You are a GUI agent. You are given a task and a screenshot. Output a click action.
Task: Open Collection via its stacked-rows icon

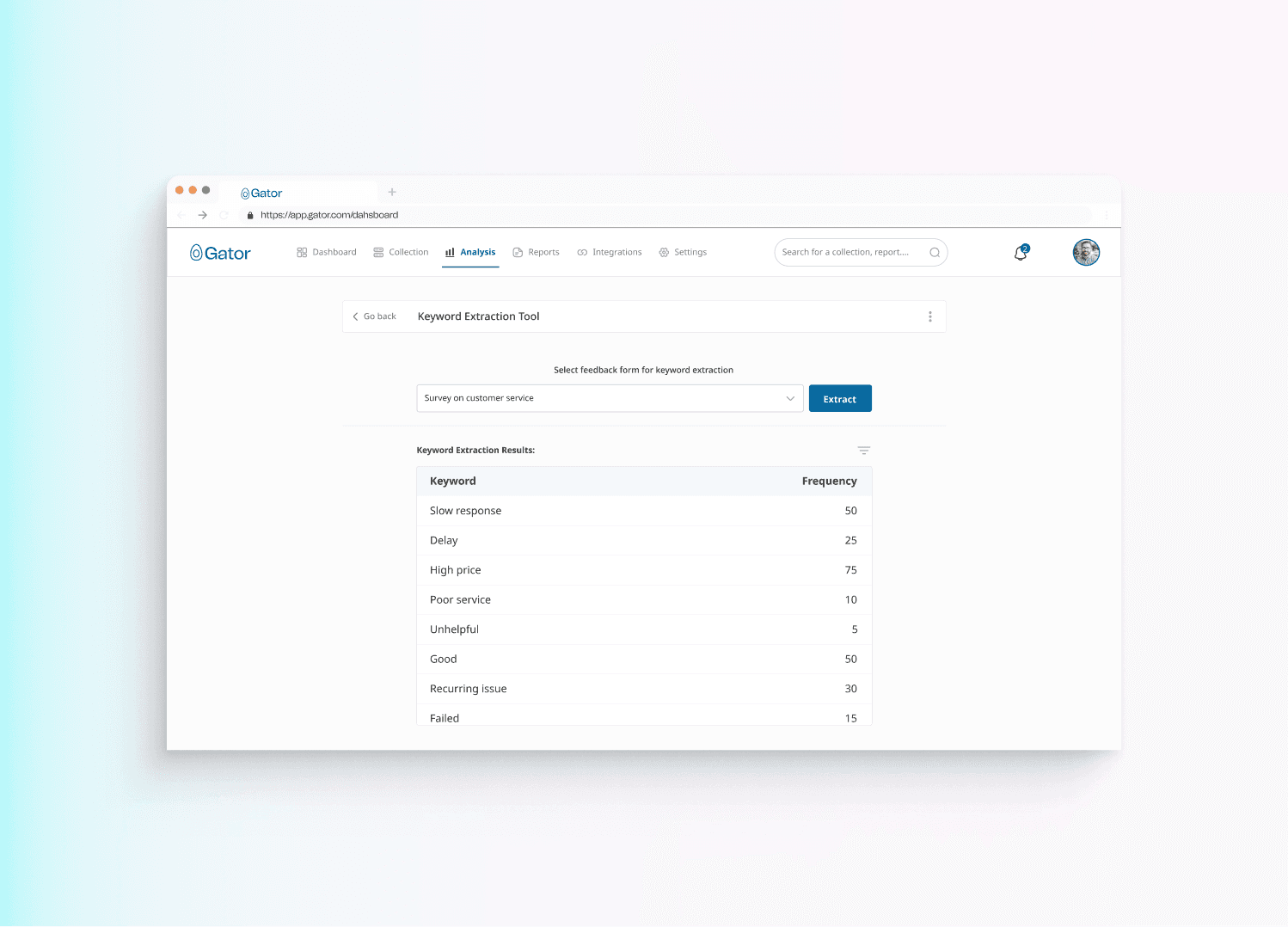(x=378, y=251)
